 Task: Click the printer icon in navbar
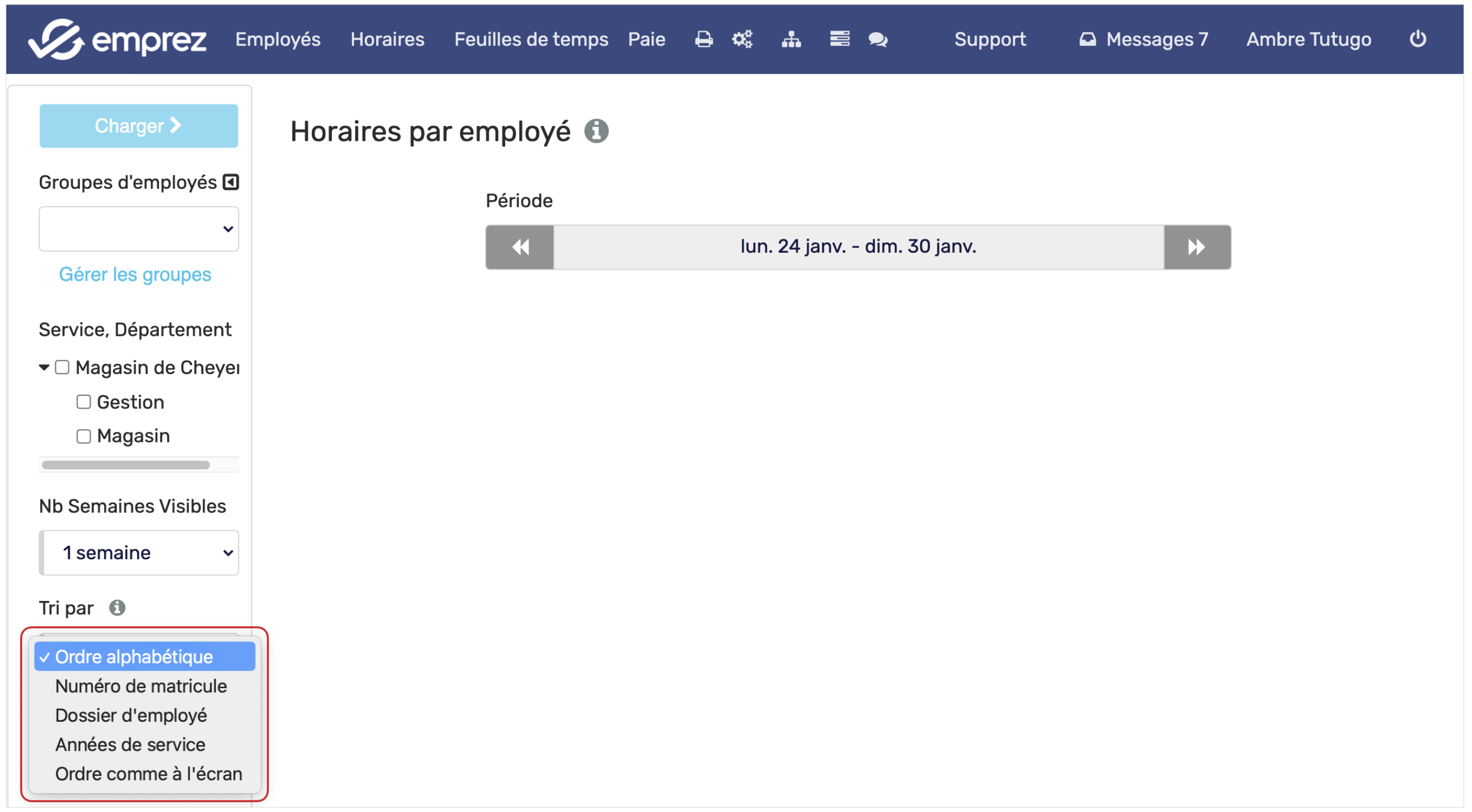coord(703,39)
